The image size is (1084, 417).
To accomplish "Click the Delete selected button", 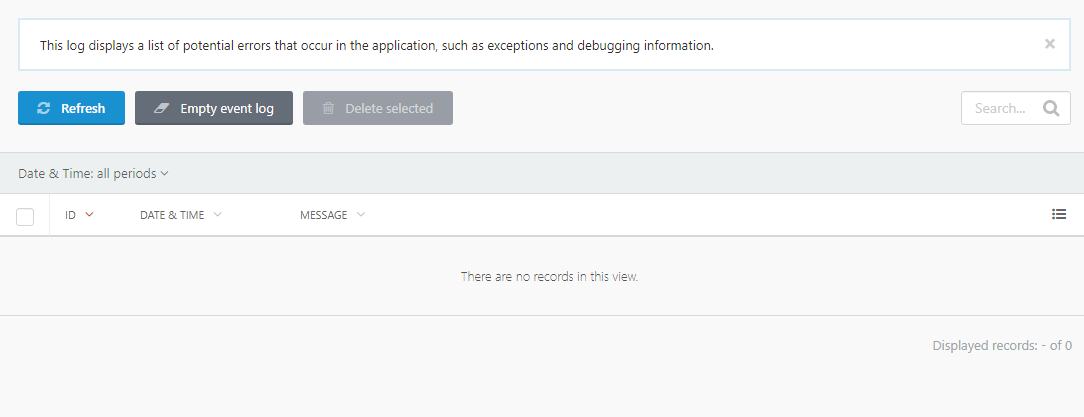I will click(x=377, y=108).
